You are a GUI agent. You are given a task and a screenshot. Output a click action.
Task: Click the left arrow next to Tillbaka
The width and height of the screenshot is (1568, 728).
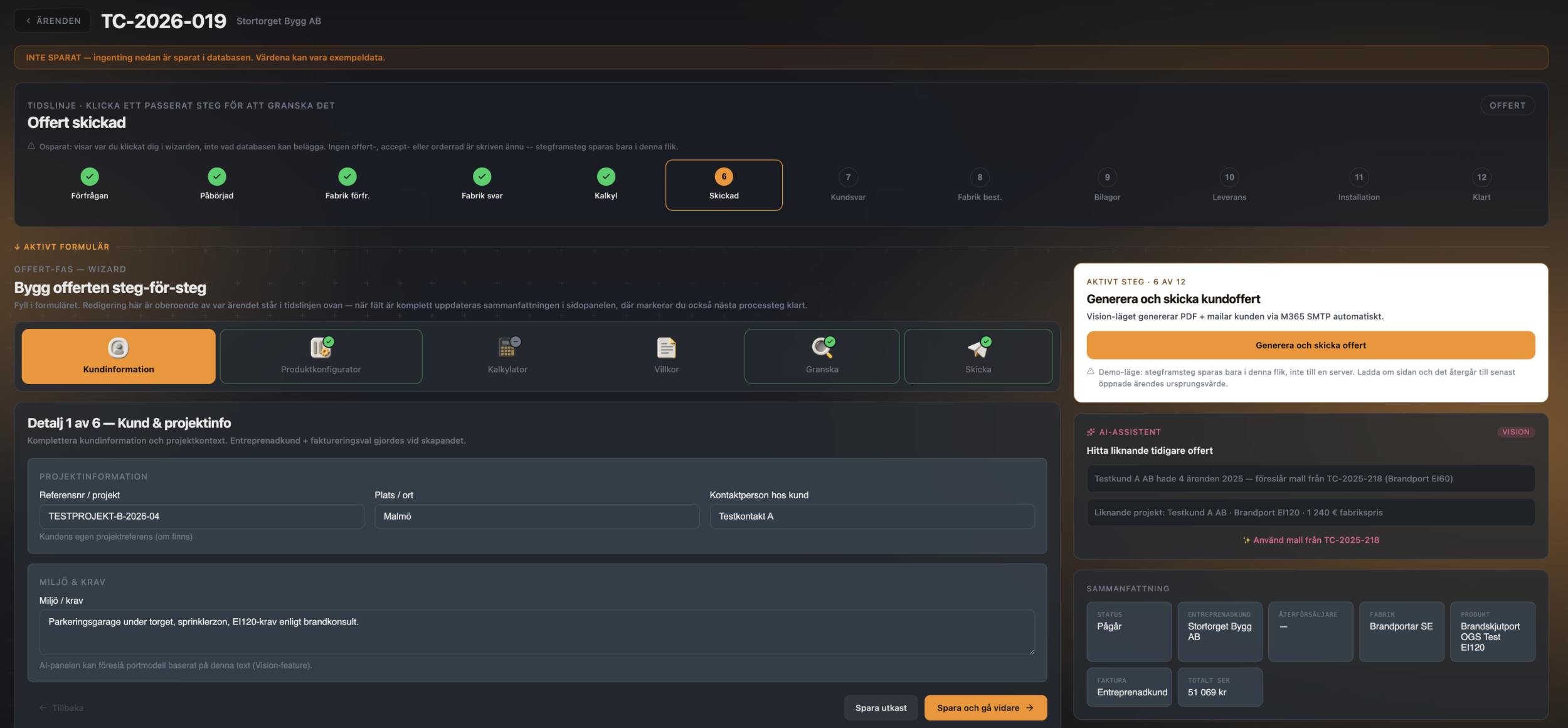click(x=43, y=708)
